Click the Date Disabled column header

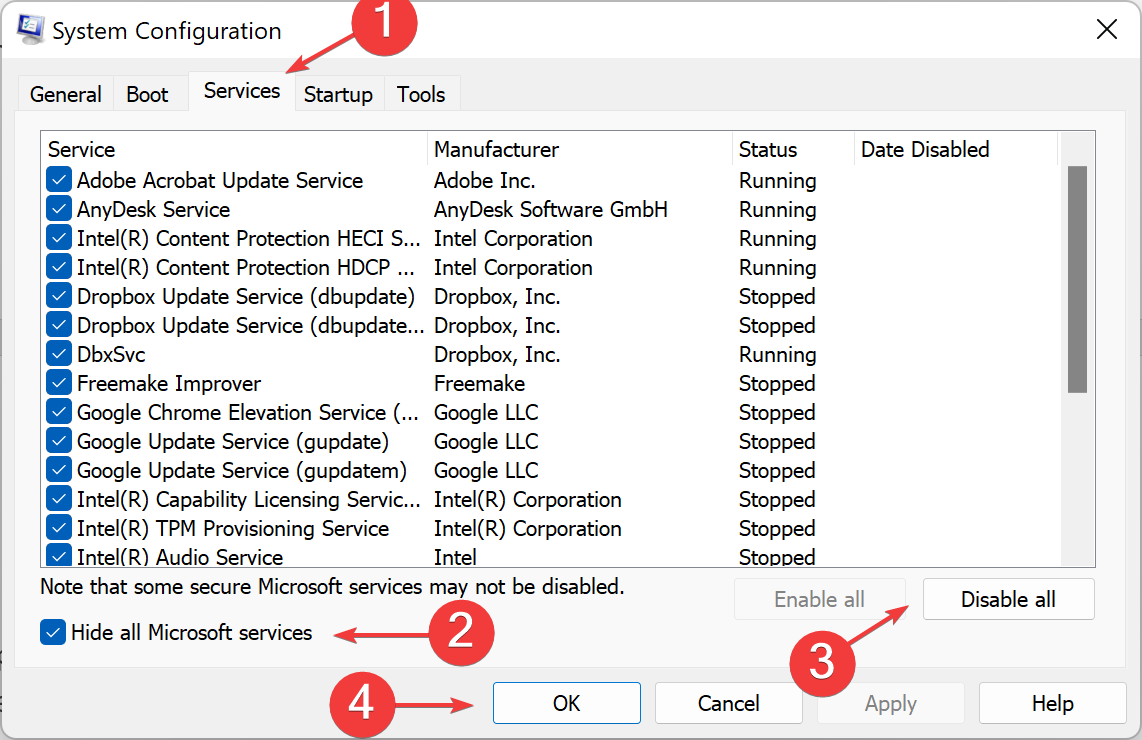956,149
